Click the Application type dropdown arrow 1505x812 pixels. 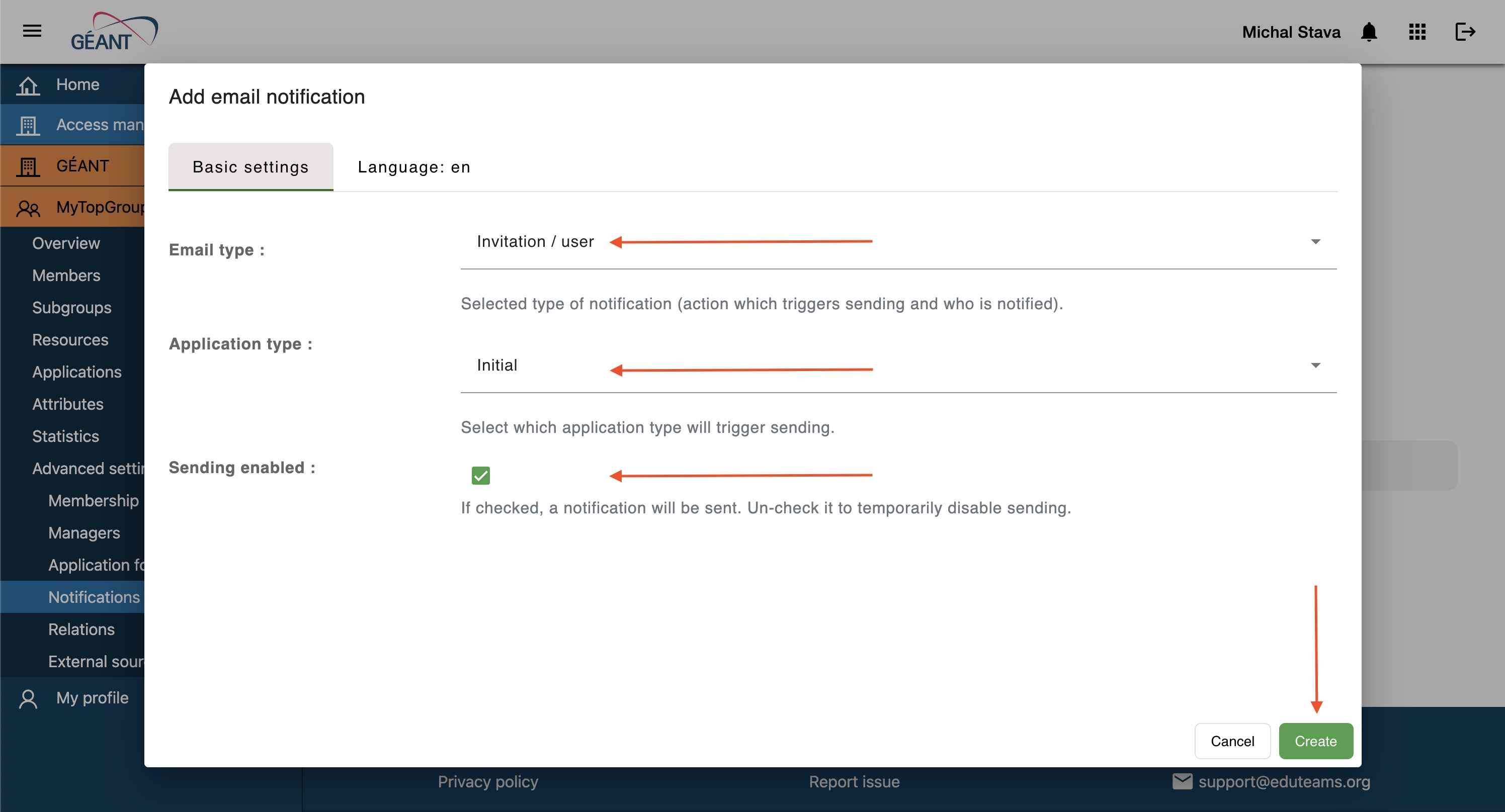pyautogui.click(x=1315, y=366)
